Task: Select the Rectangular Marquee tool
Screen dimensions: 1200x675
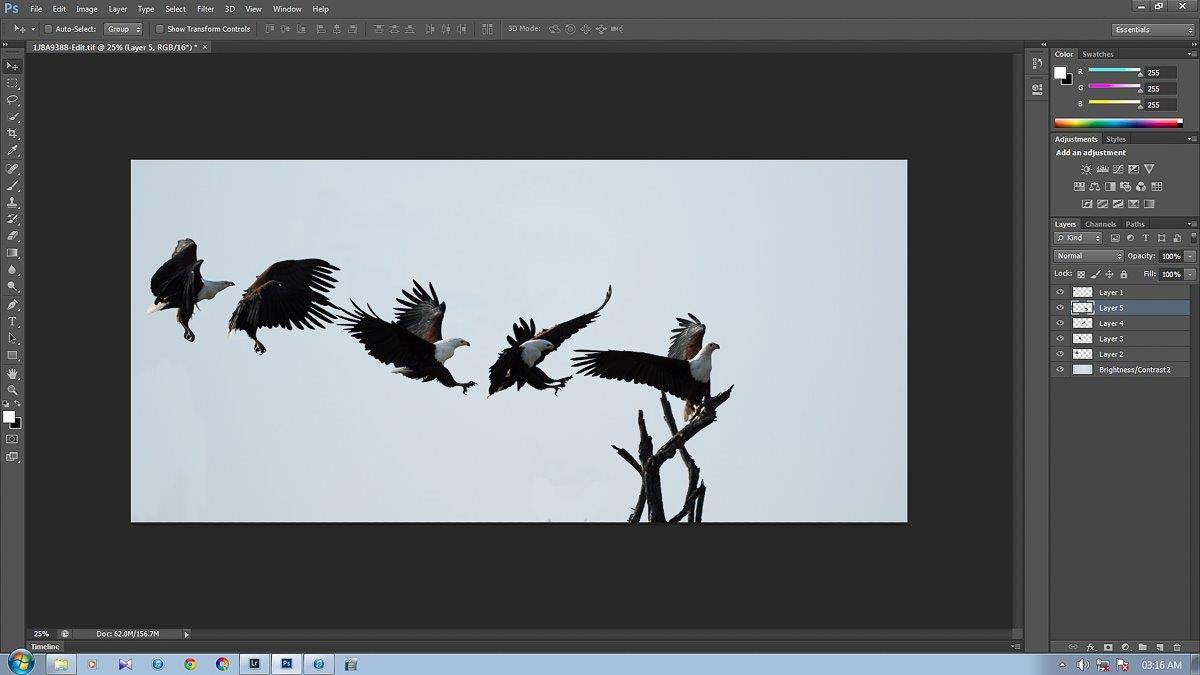Action: coord(13,83)
